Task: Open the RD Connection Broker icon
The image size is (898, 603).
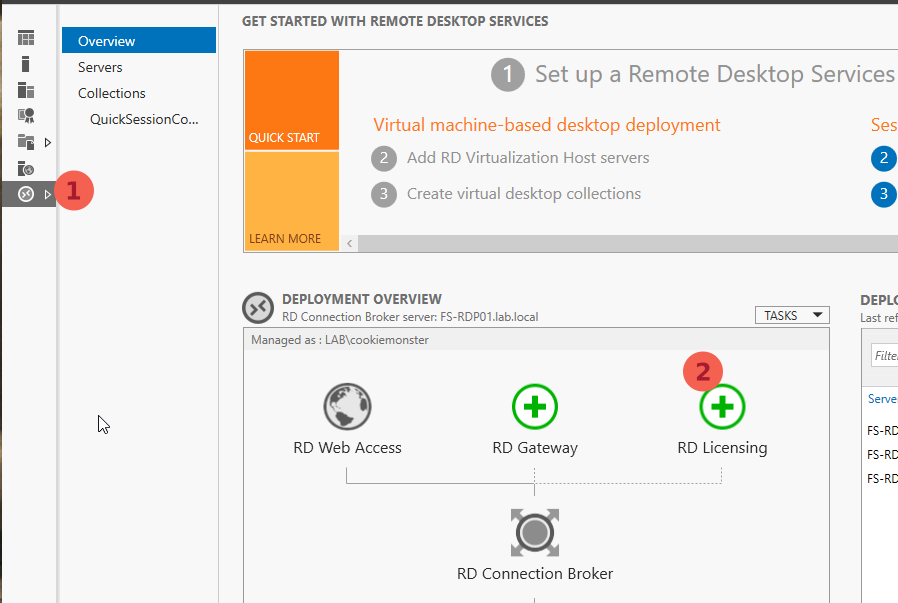Action: [x=535, y=533]
